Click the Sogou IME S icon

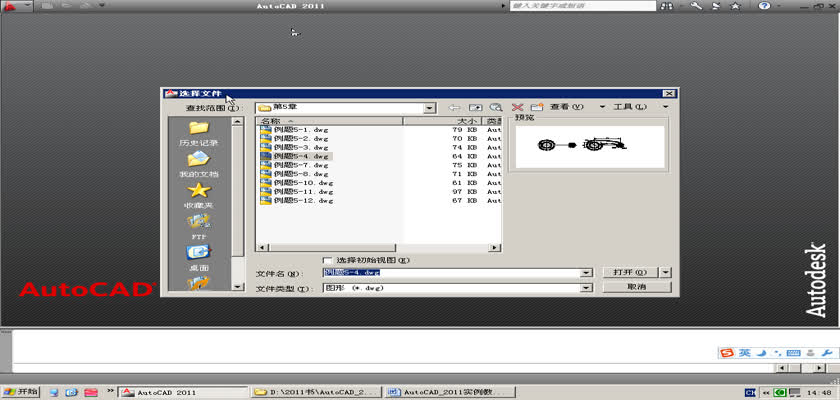(x=726, y=353)
